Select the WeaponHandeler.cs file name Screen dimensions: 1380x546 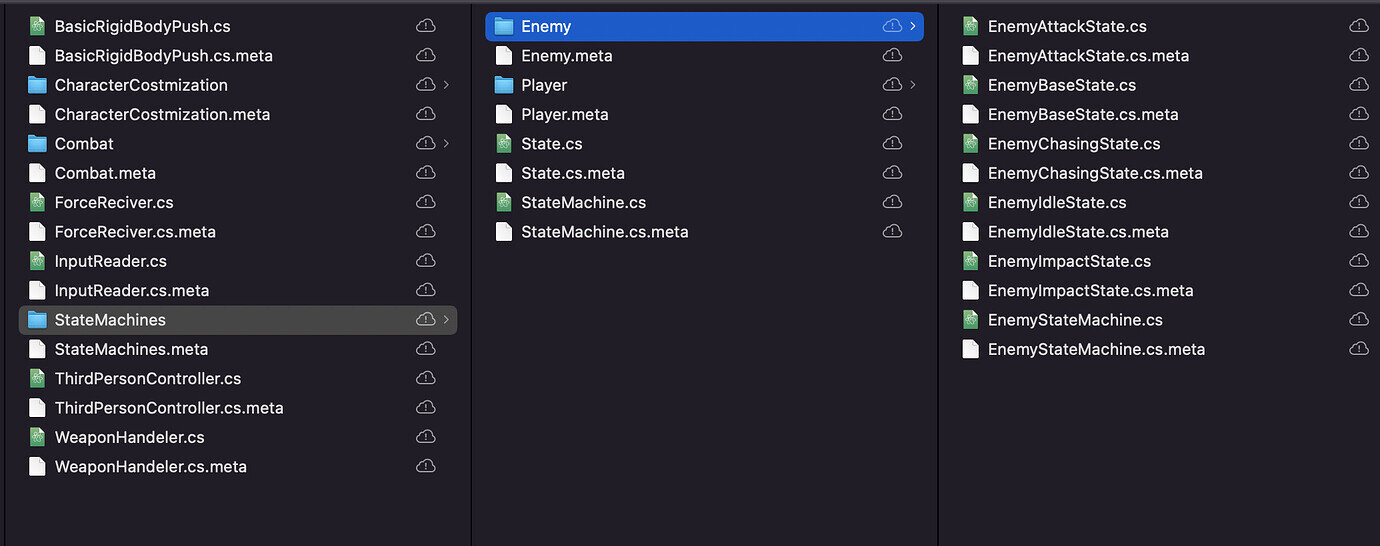[130, 437]
